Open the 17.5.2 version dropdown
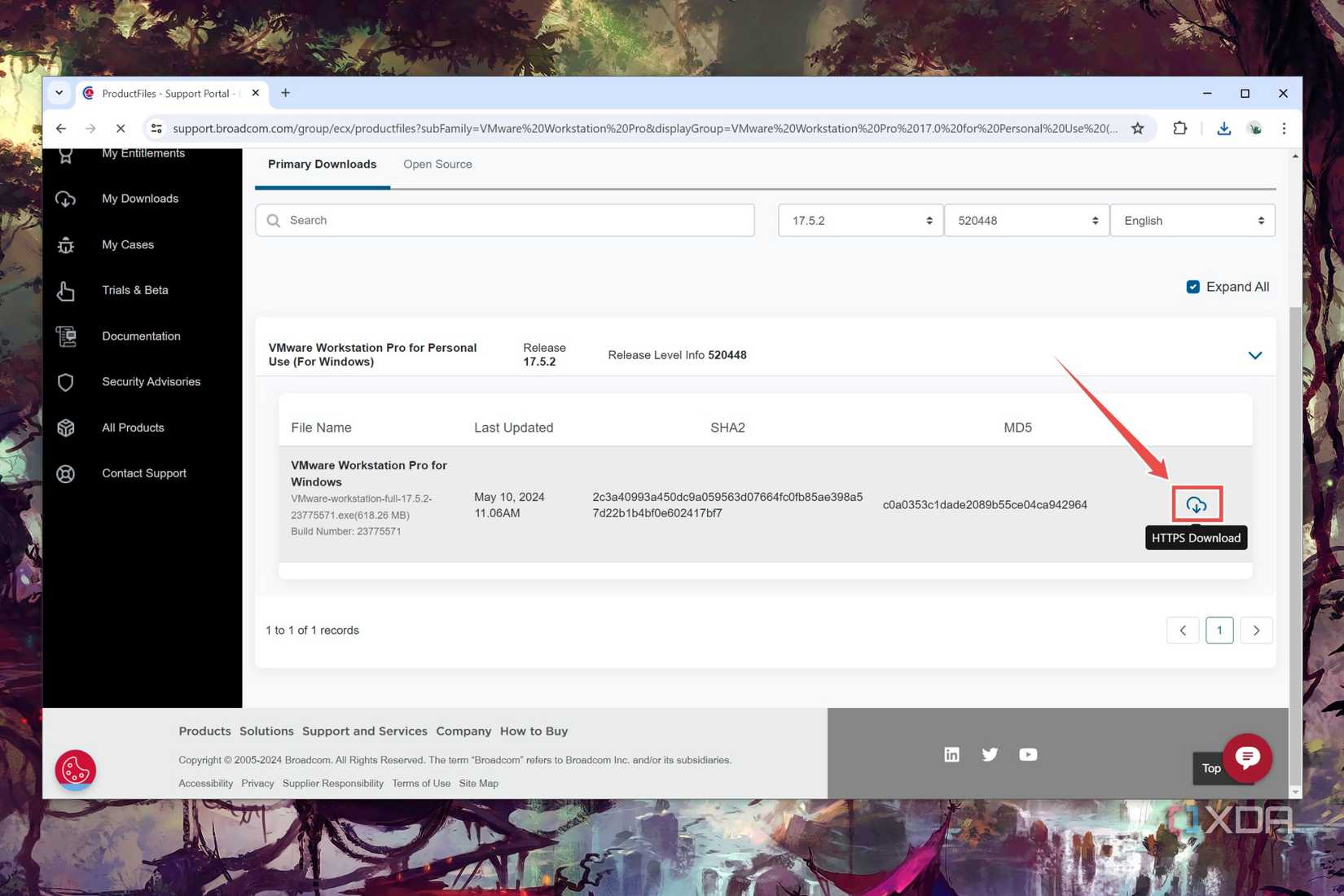 (860, 221)
